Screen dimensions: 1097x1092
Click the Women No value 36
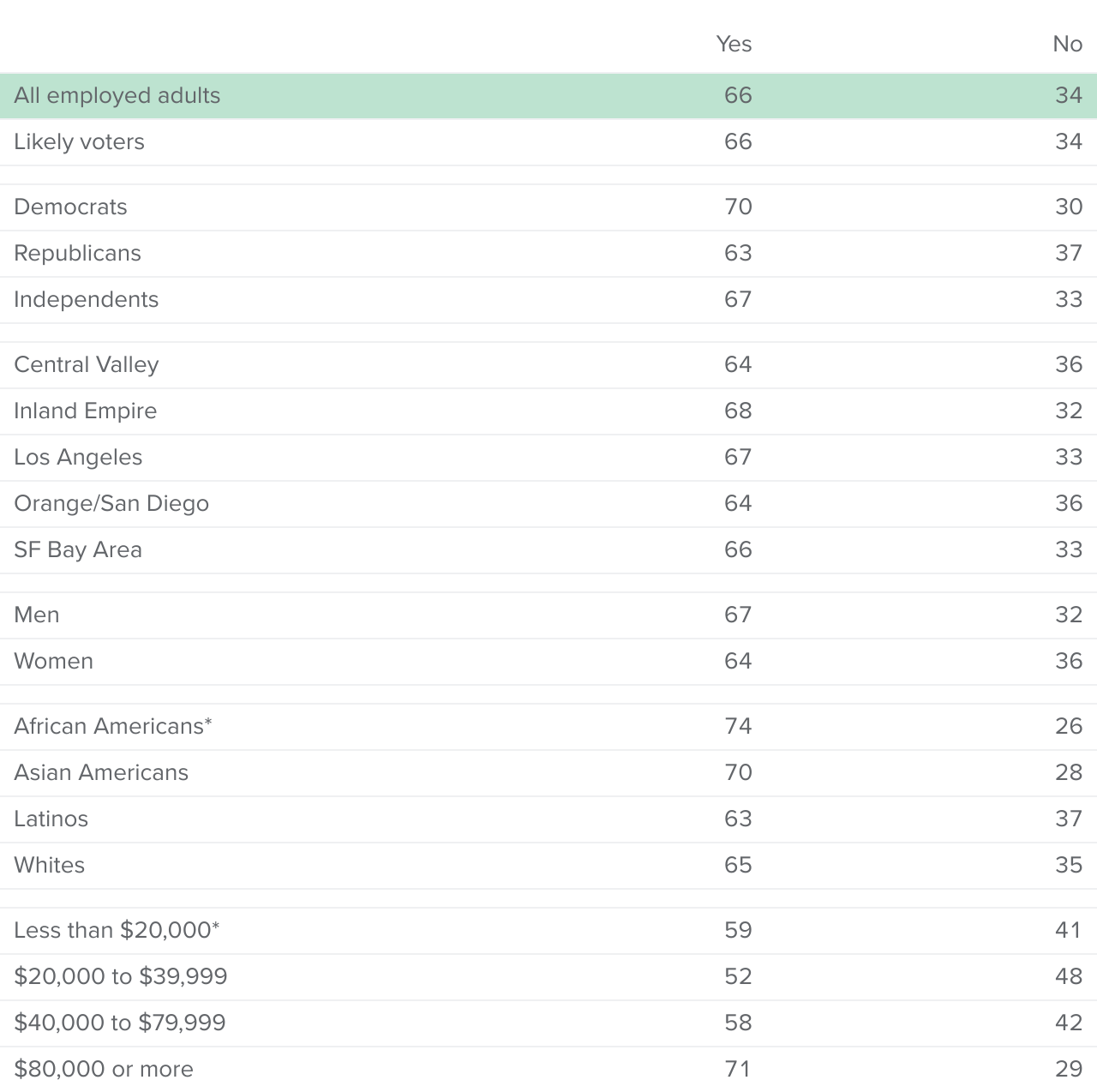(1069, 661)
